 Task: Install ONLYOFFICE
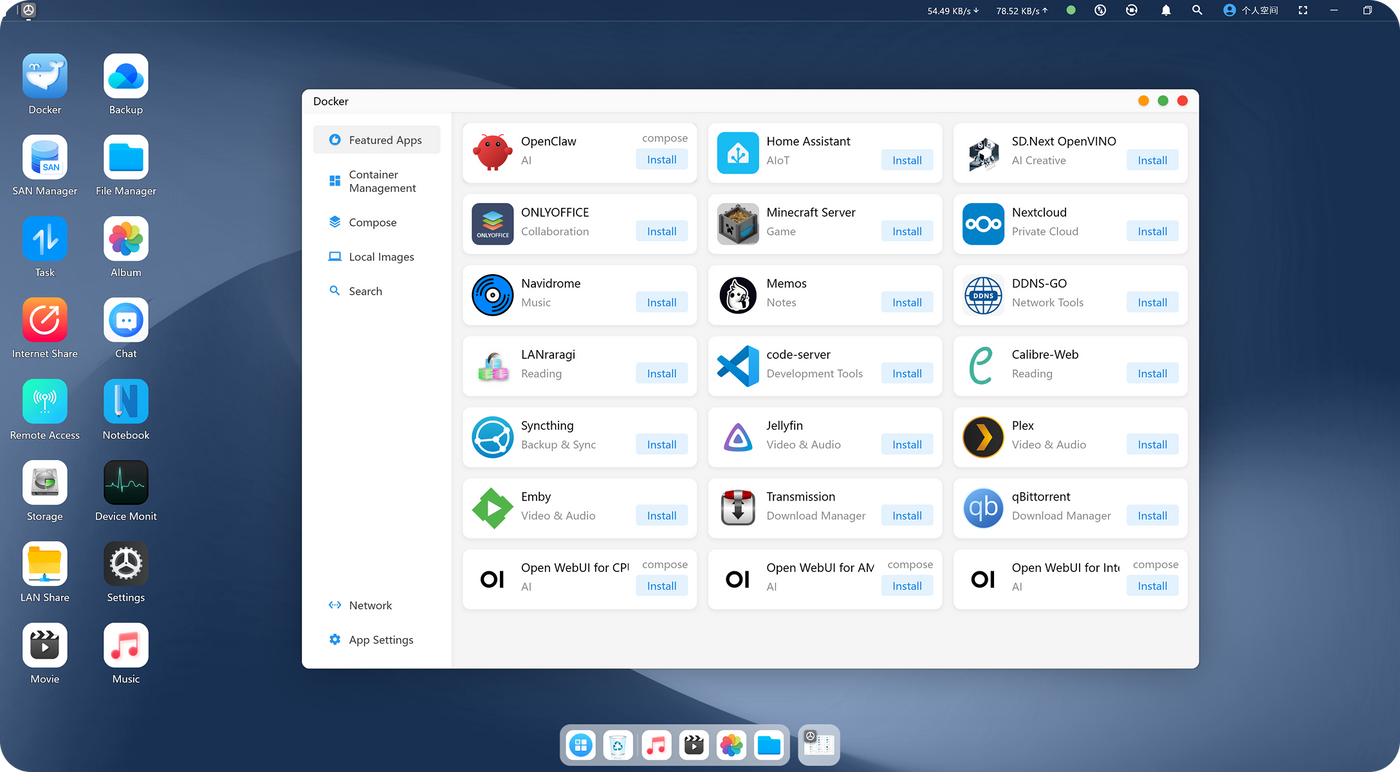pyautogui.click(x=662, y=231)
